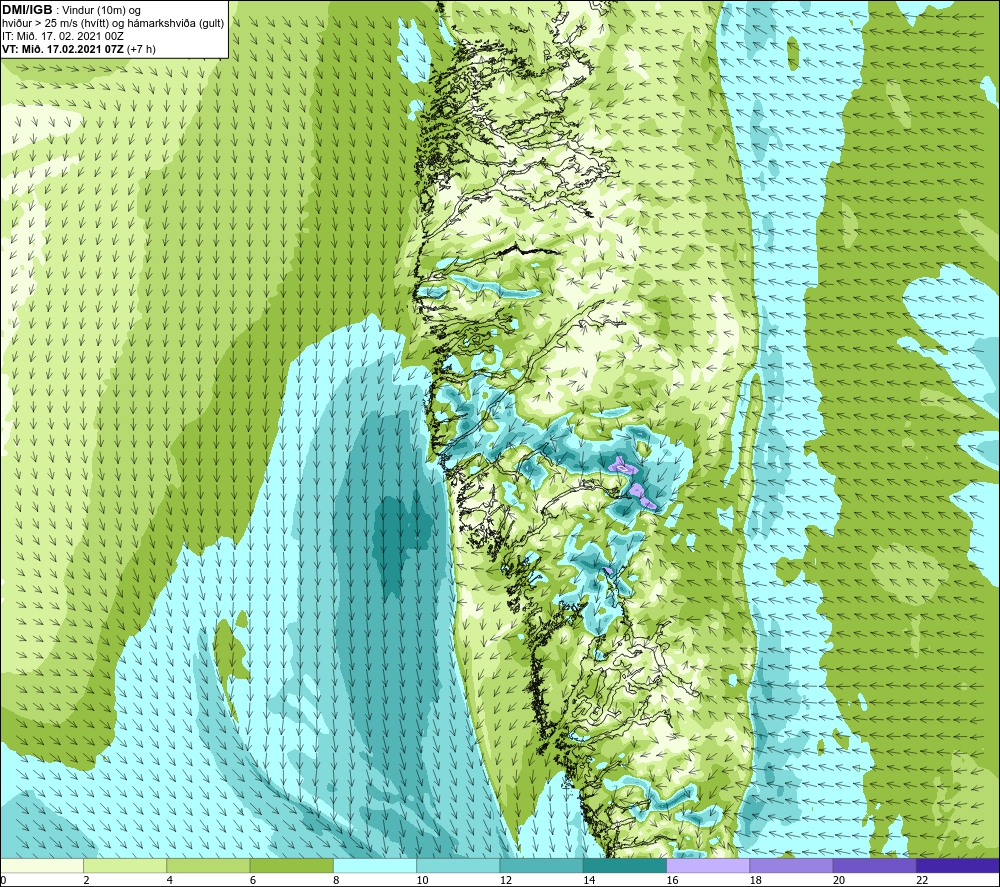Click the 6–8 m/s olive green legend swatch
The width and height of the screenshot is (1000, 887).
pyautogui.click(x=291, y=865)
